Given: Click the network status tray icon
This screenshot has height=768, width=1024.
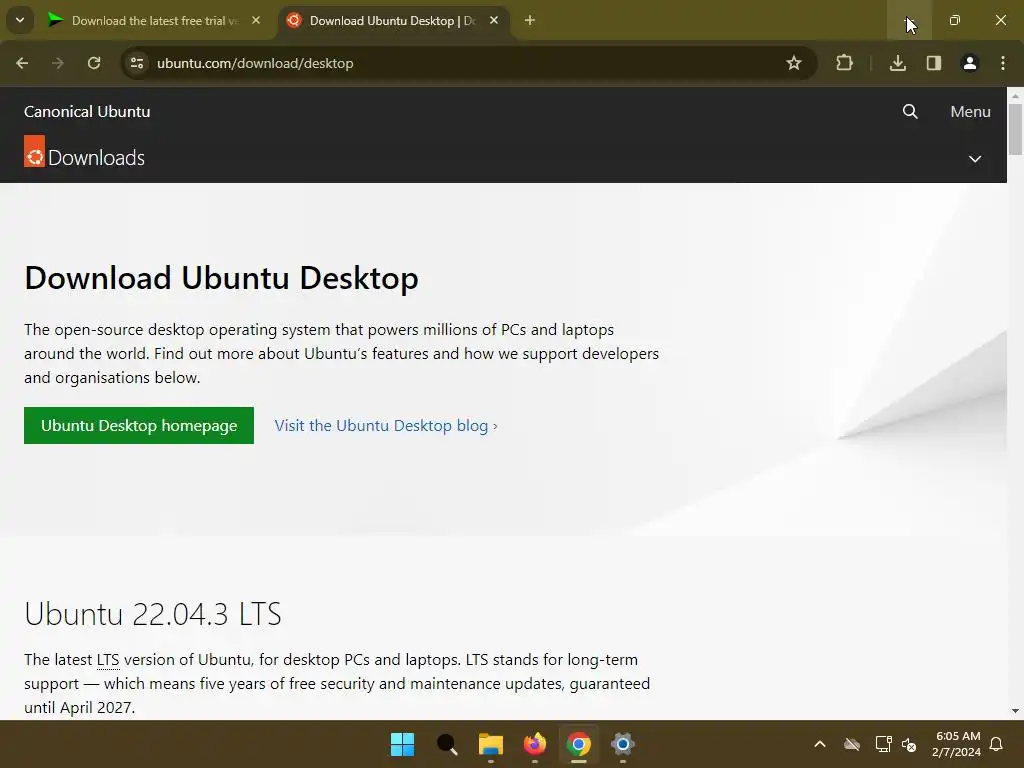Looking at the screenshot, I should [x=884, y=744].
